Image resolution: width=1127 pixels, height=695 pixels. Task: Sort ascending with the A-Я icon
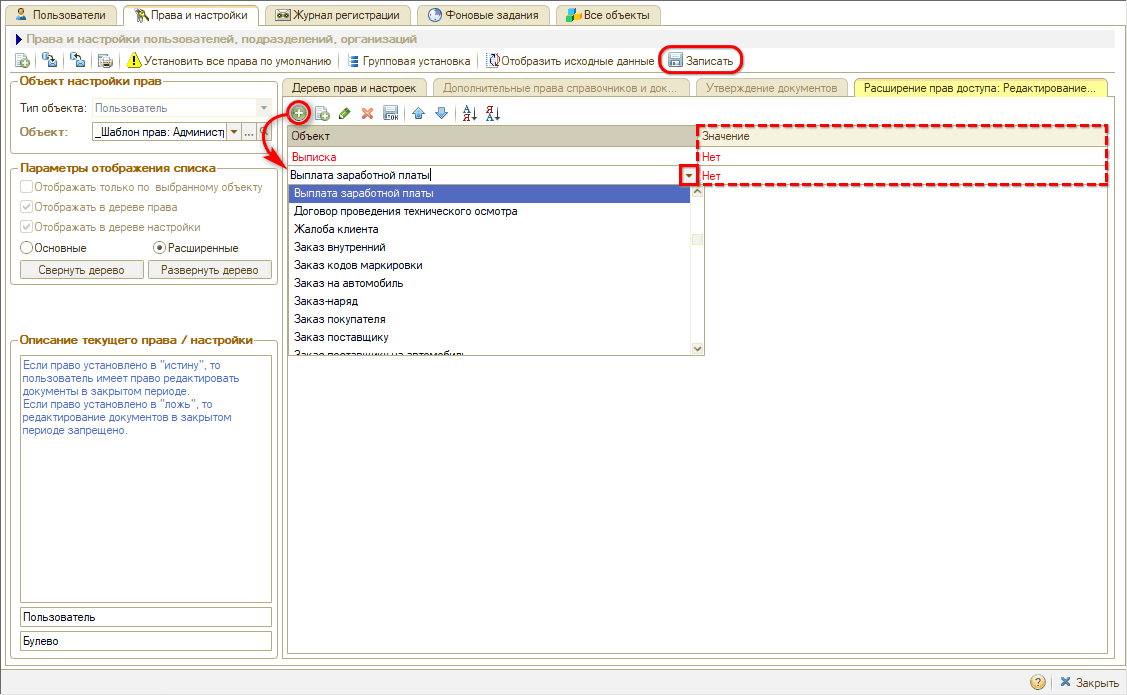click(470, 114)
